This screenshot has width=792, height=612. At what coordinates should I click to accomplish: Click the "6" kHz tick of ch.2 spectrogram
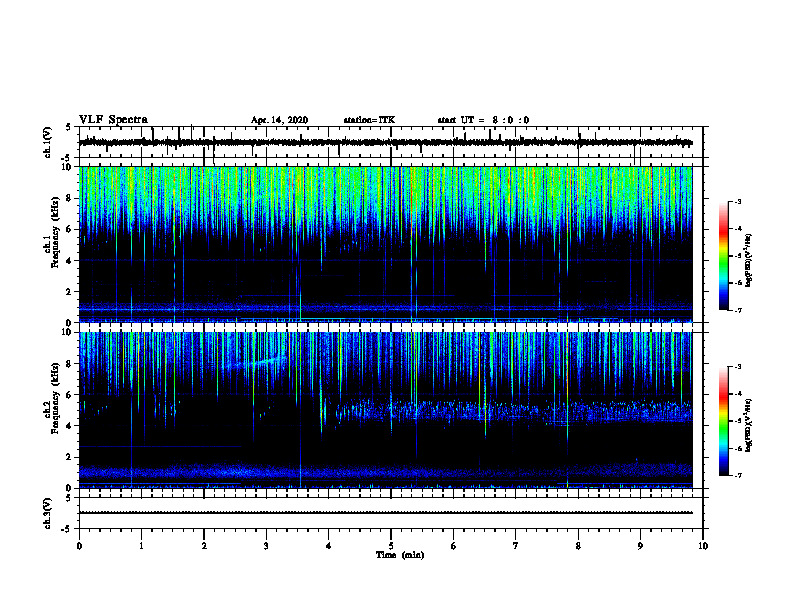[70, 395]
